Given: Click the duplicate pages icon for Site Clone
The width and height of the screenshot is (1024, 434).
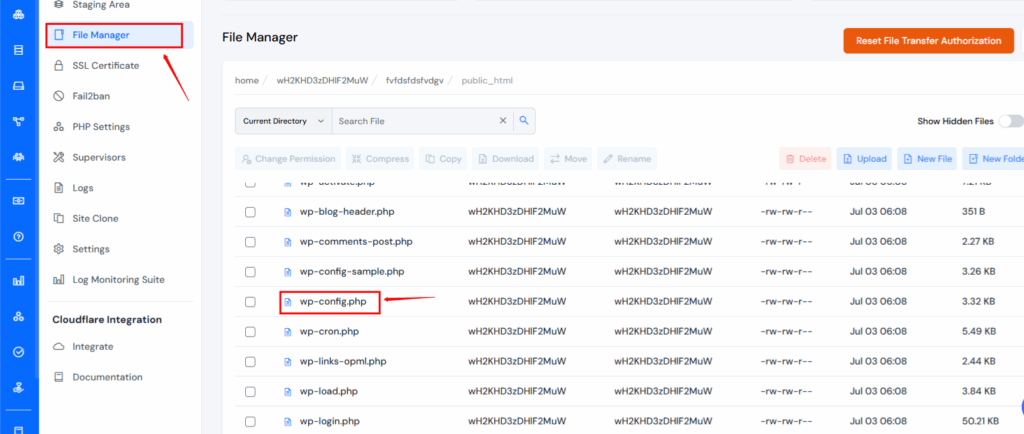Looking at the screenshot, I should pyautogui.click(x=59, y=218).
